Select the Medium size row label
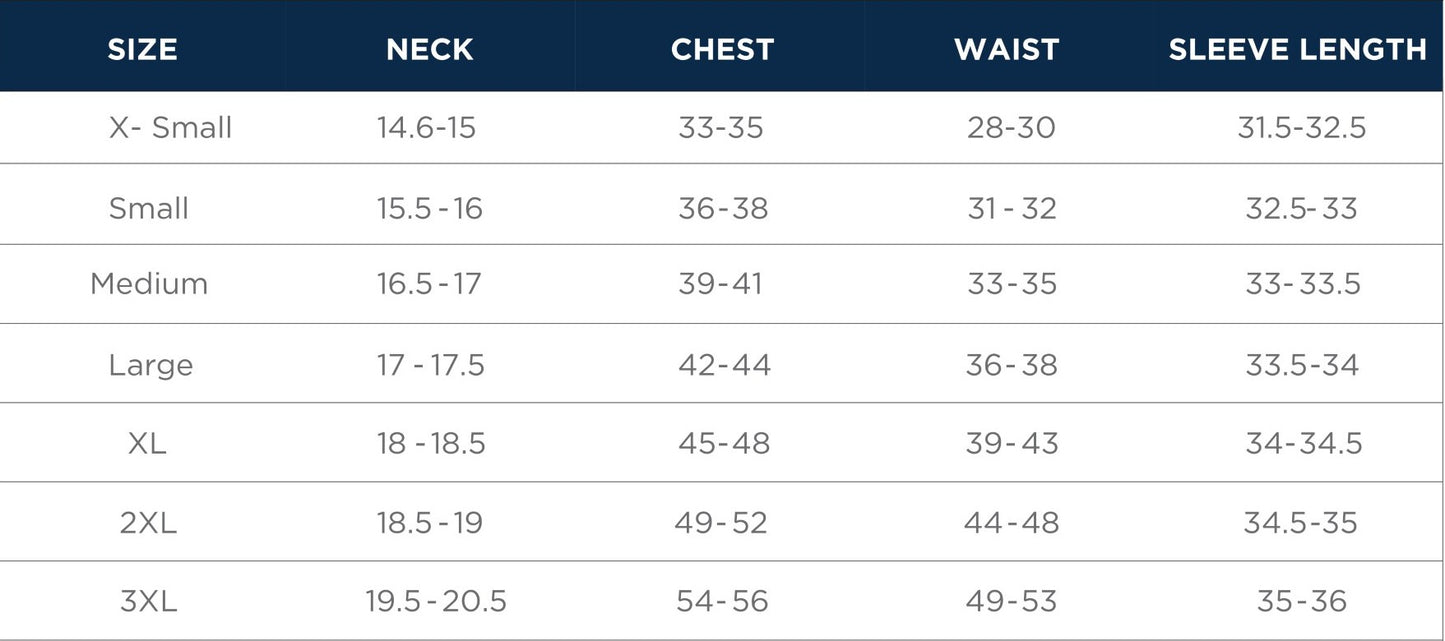Screen dimensions: 1445x641 pyautogui.click(x=149, y=284)
